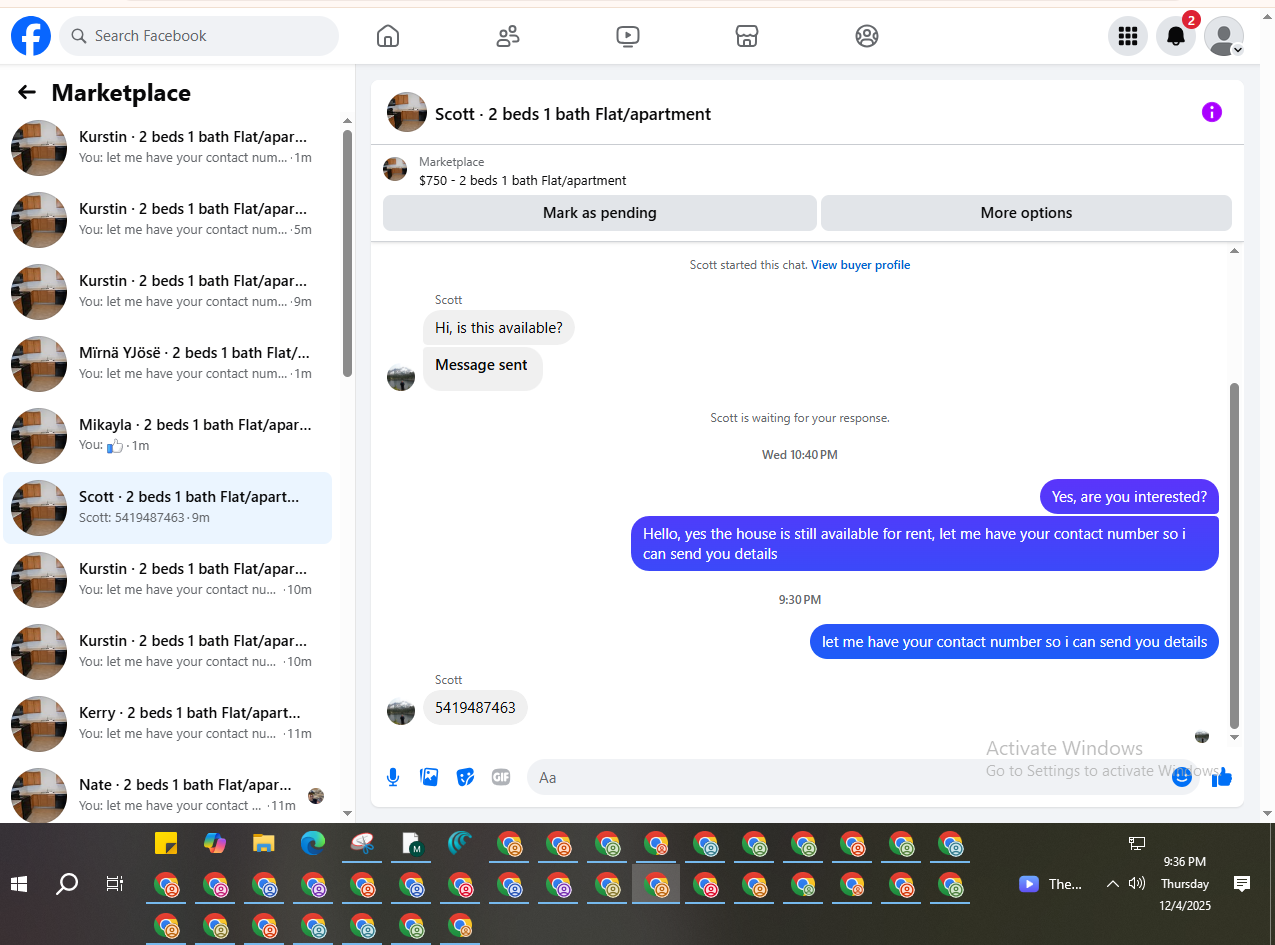The width and height of the screenshot is (1275, 945).
Task: Click Mark as pending button
Action: (600, 213)
